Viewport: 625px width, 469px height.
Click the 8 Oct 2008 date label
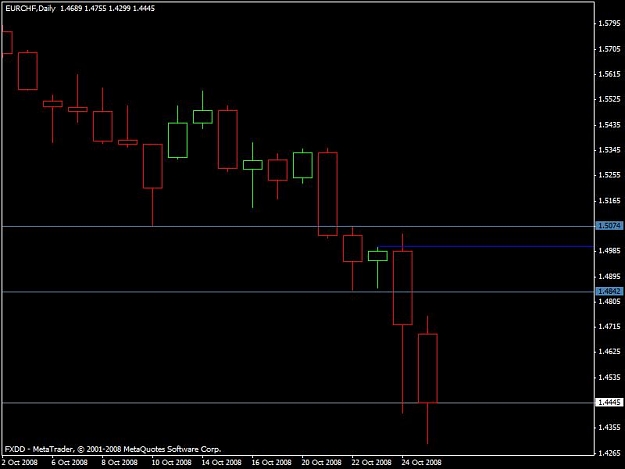(119, 462)
